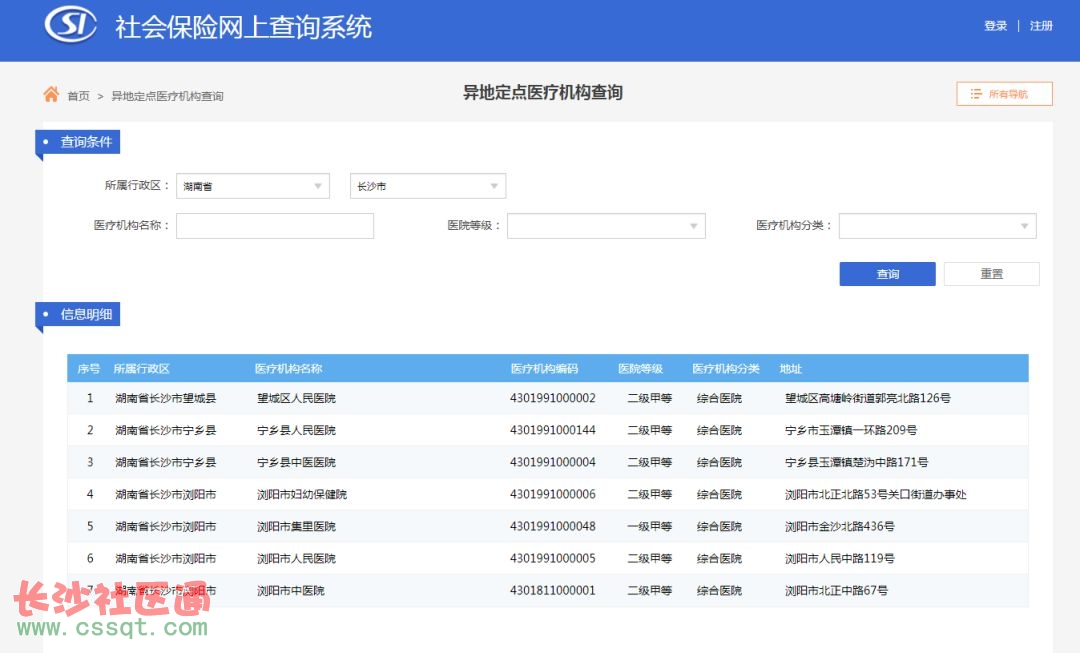1080x653 pixels.
Task: Click the 医疗机构名称 input field
Action: [x=275, y=226]
